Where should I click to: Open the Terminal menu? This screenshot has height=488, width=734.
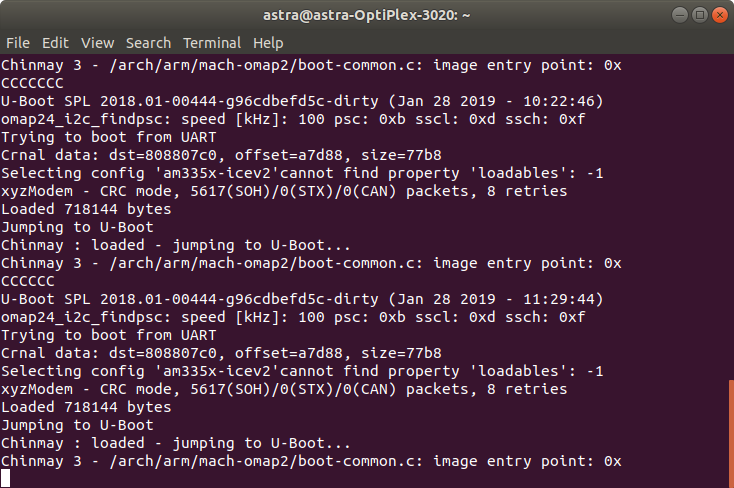[212, 43]
